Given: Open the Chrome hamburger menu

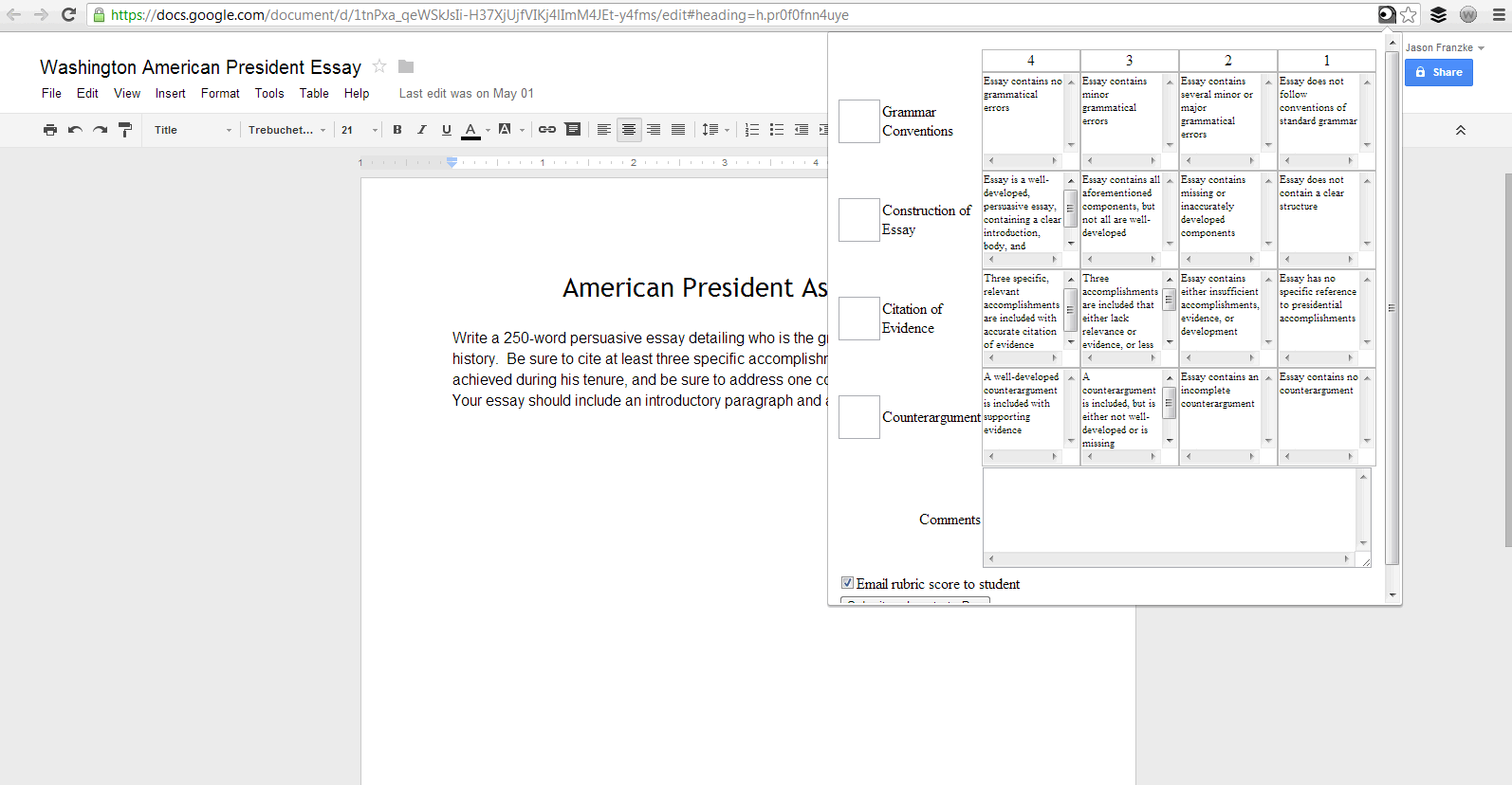Looking at the screenshot, I should click(x=1498, y=14).
